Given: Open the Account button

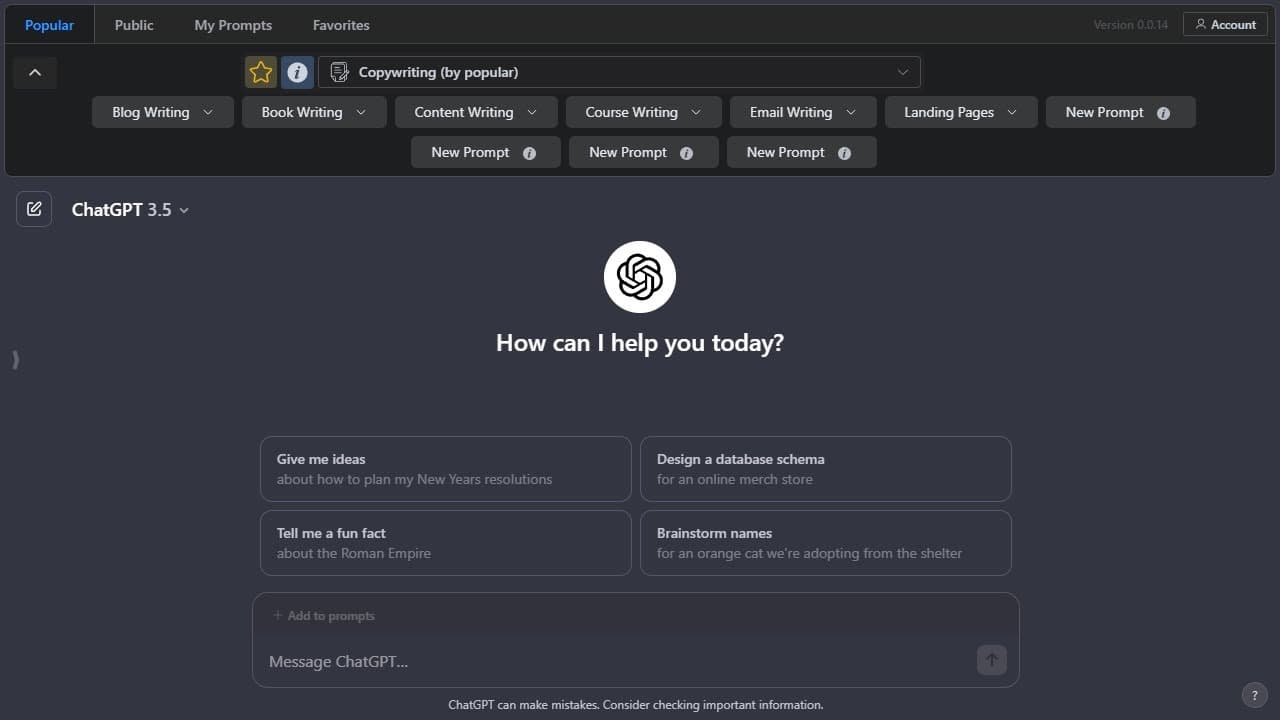Looking at the screenshot, I should 1225,24.
